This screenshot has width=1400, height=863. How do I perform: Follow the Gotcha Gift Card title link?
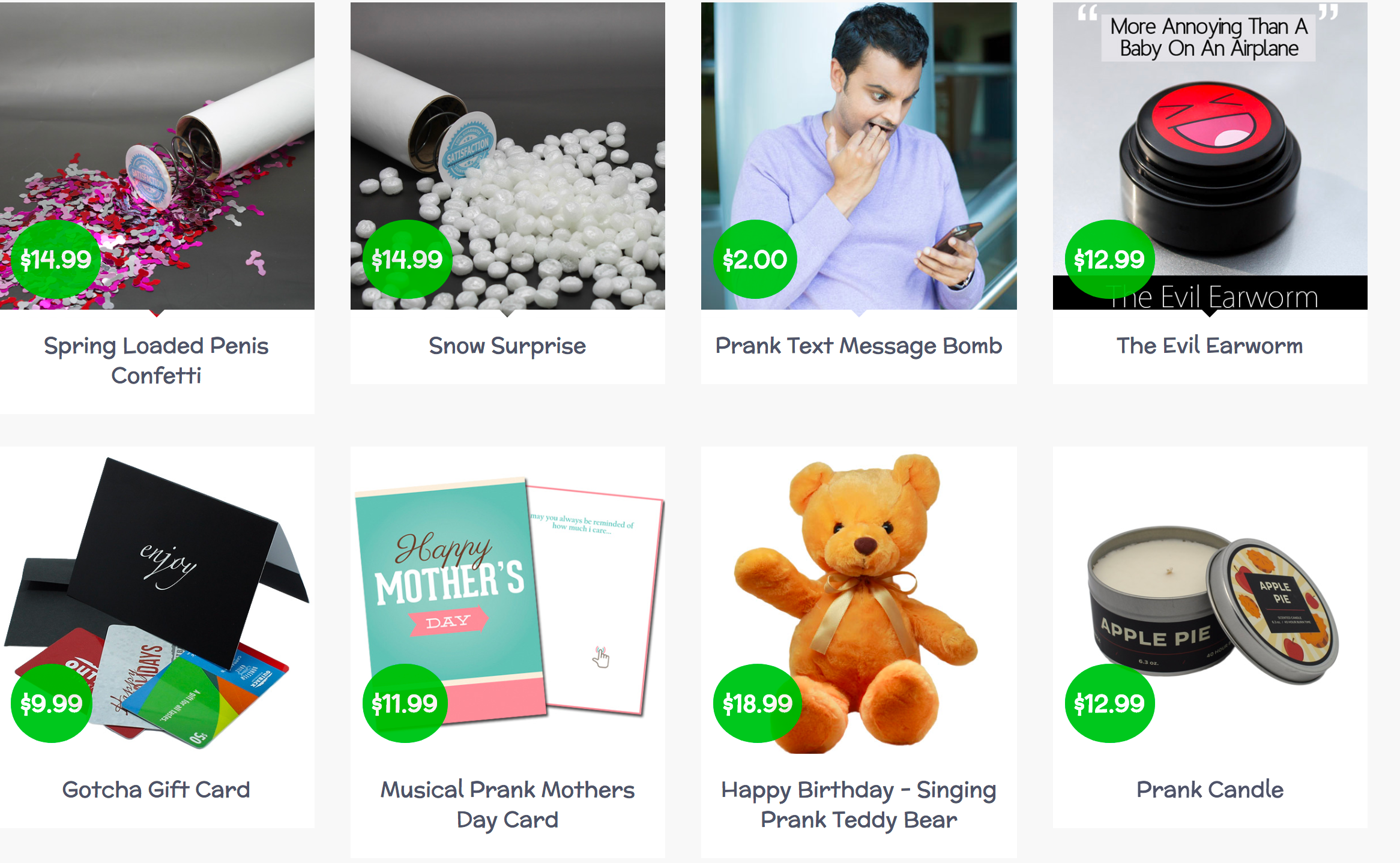pos(156,790)
